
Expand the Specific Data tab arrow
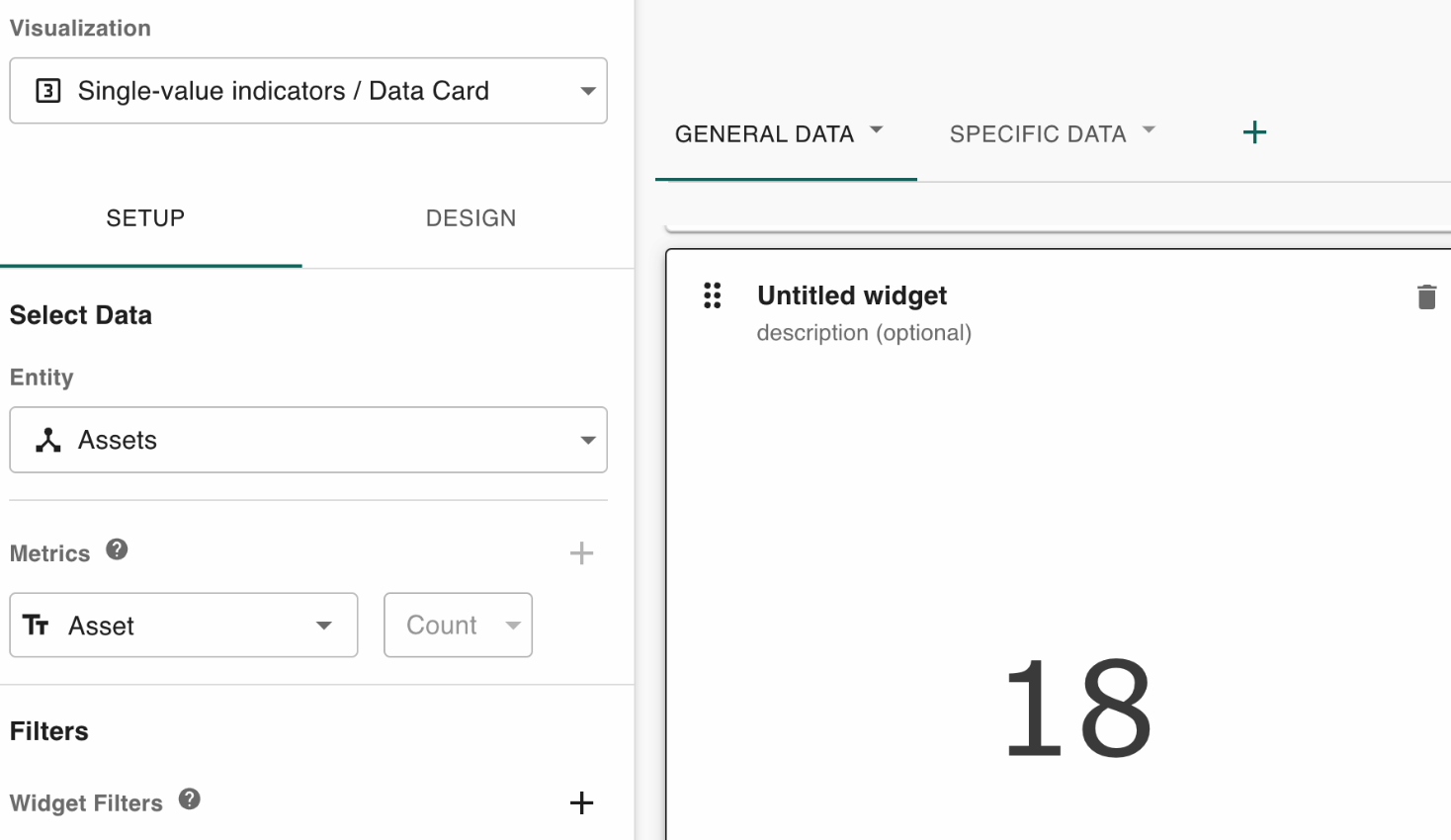point(1149,129)
